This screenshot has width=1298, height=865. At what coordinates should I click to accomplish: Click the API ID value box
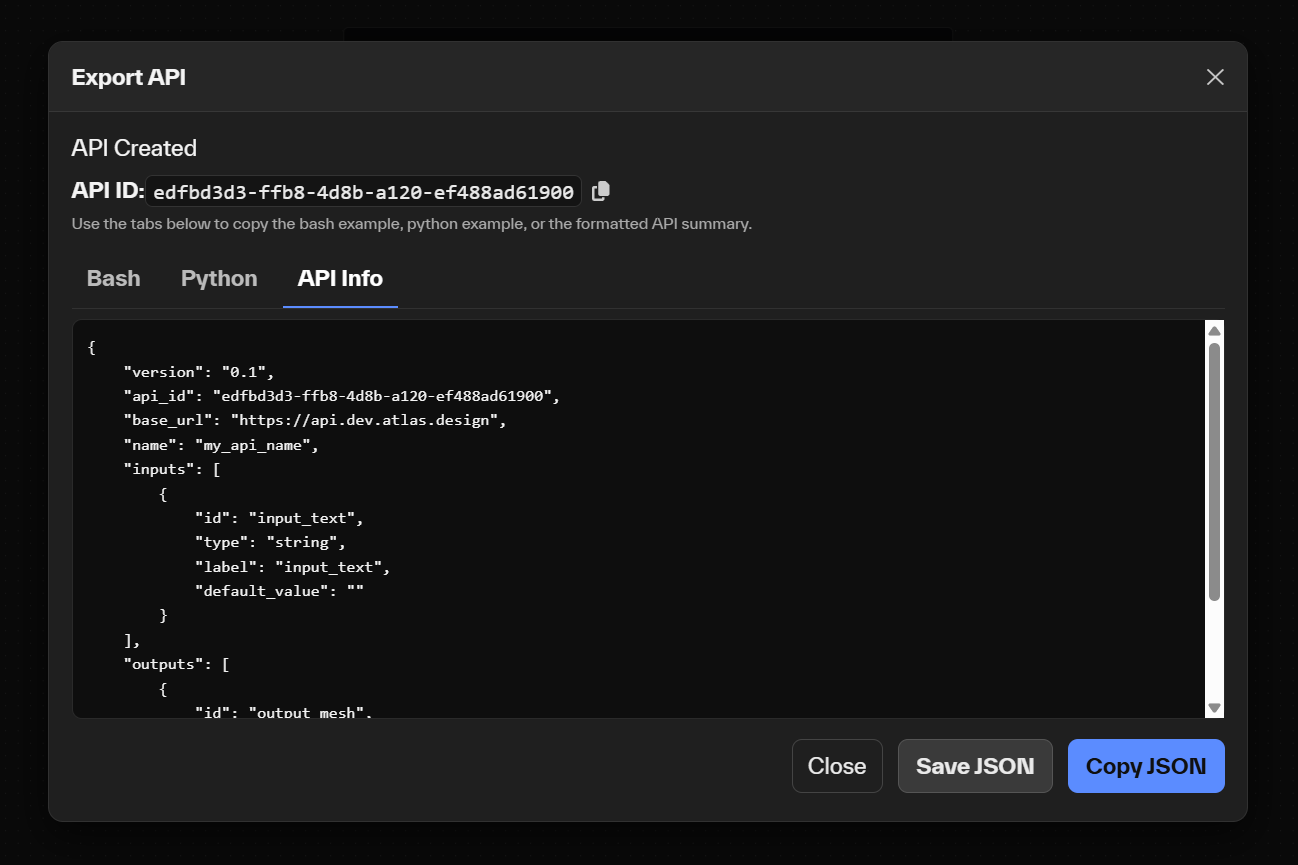pyautogui.click(x=363, y=192)
